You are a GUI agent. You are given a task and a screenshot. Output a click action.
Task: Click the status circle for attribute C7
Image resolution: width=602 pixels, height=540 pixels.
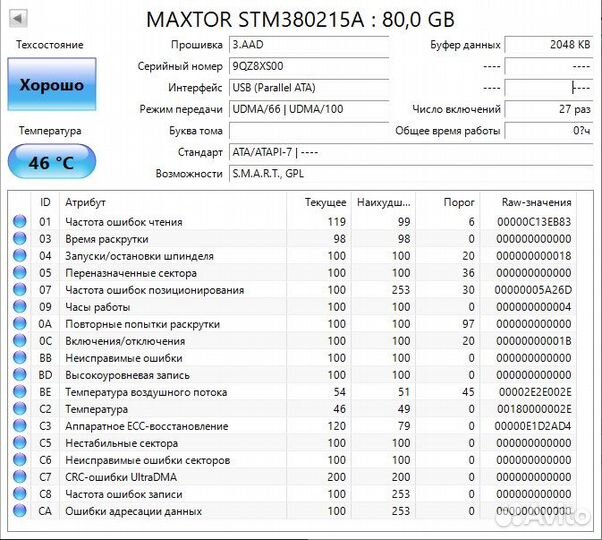[x=20, y=477]
